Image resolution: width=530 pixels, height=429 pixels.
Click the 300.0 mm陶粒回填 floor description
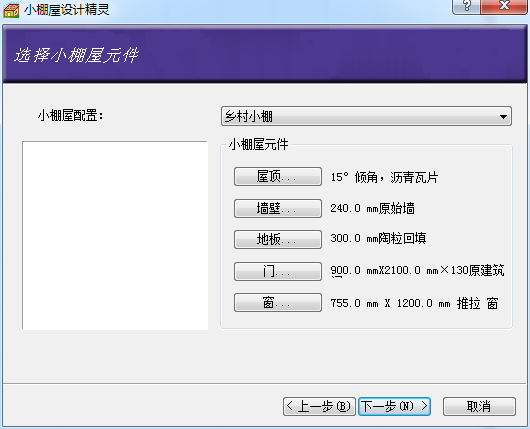378,239
